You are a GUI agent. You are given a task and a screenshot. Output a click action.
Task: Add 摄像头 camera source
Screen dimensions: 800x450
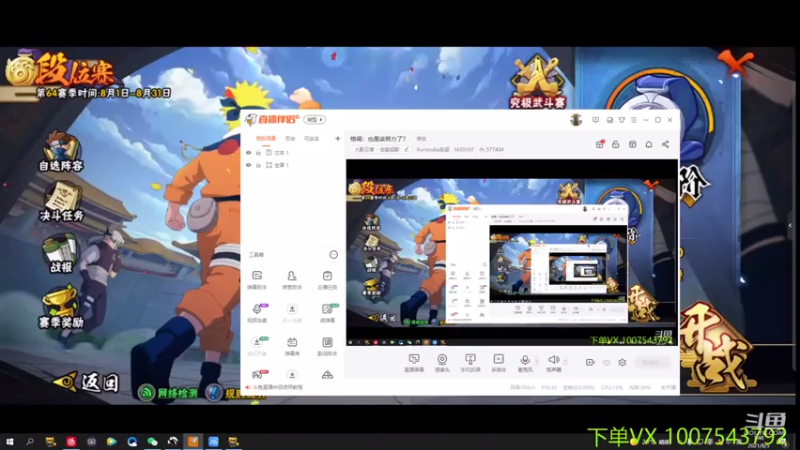pos(442,363)
